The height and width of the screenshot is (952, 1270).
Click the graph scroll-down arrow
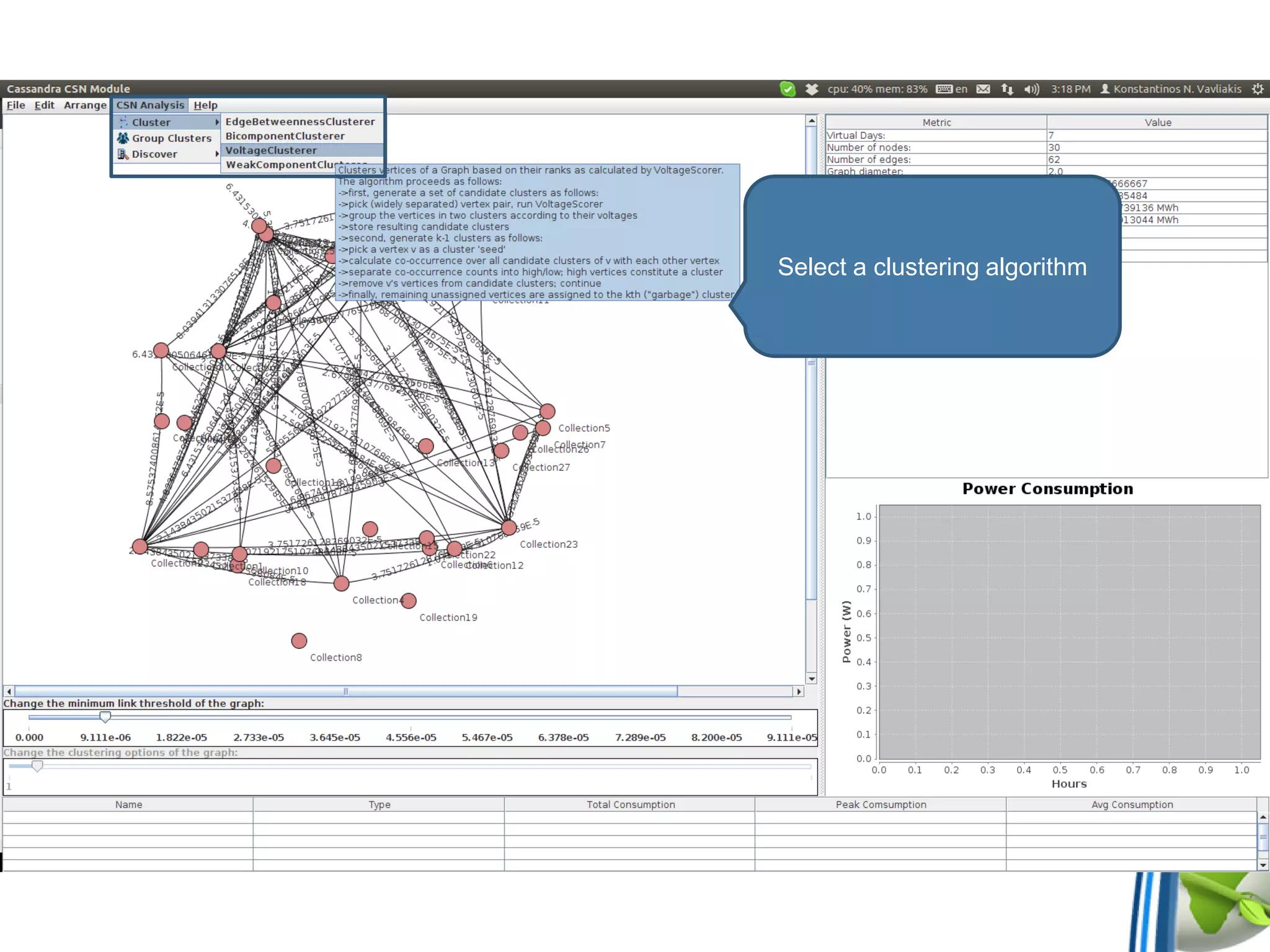(811, 679)
